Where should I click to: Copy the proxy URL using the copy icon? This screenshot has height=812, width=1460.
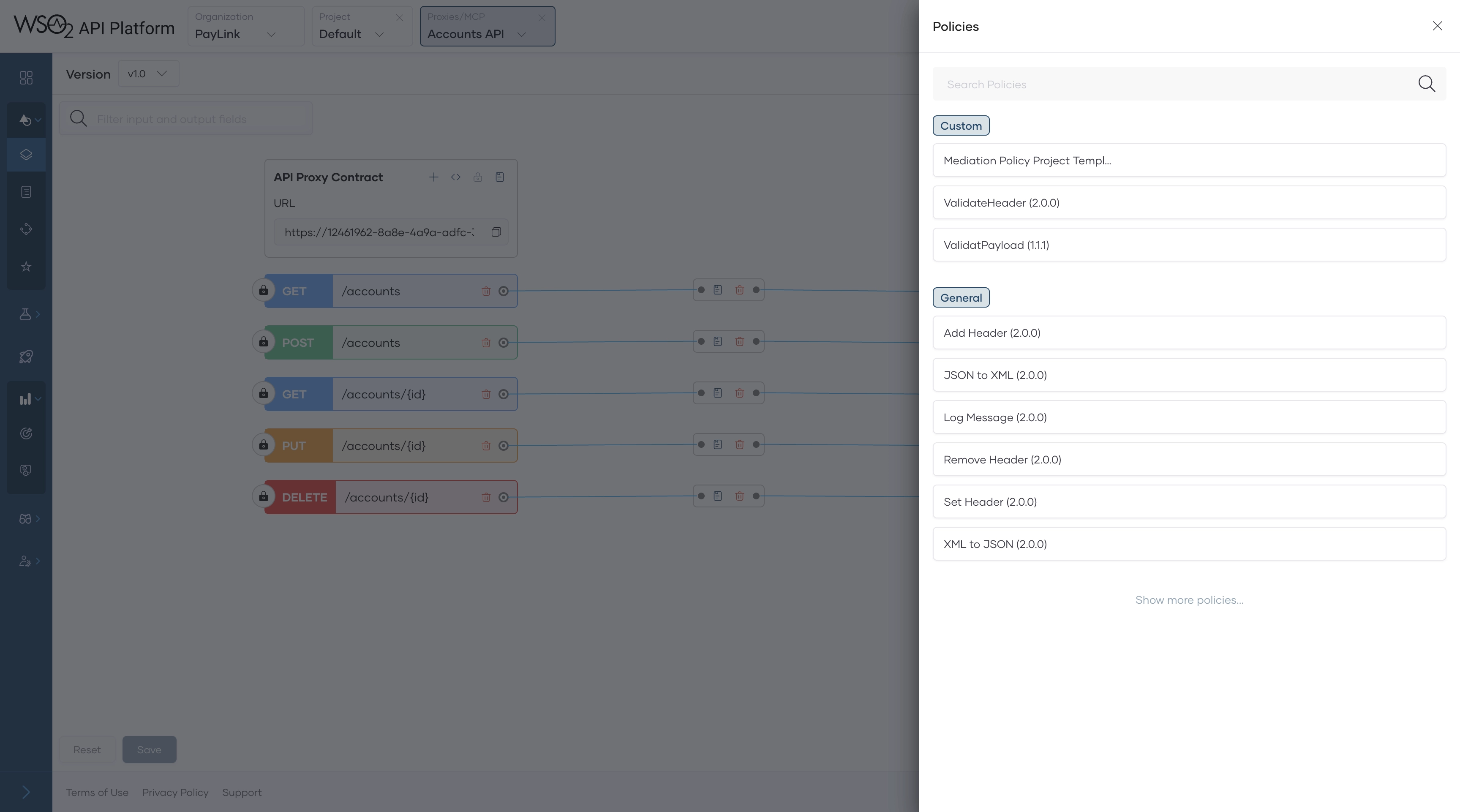click(496, 232)
